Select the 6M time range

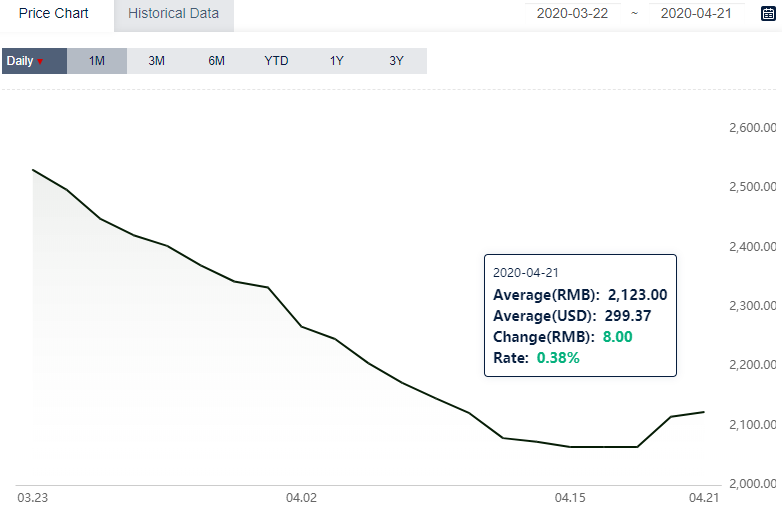(216, 61)
